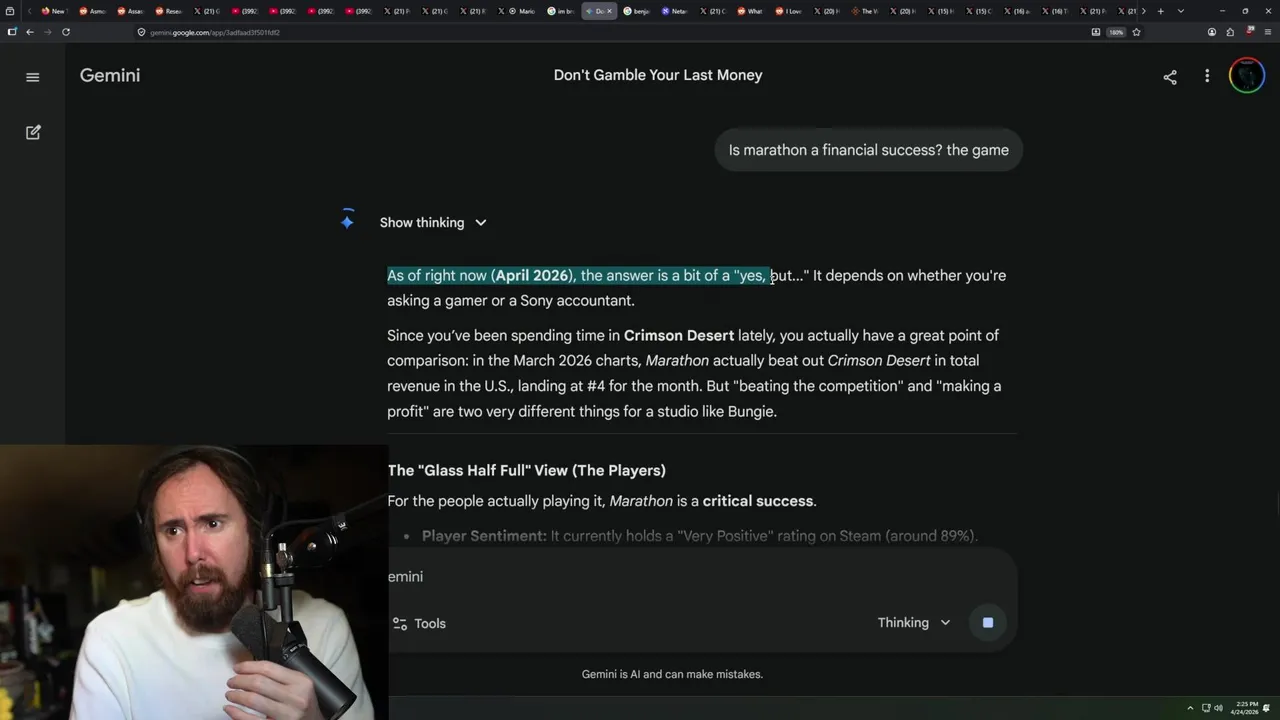Switch to the 'I Love' Reddit tab
The image size is (1280, 720).
click(788, 11)
